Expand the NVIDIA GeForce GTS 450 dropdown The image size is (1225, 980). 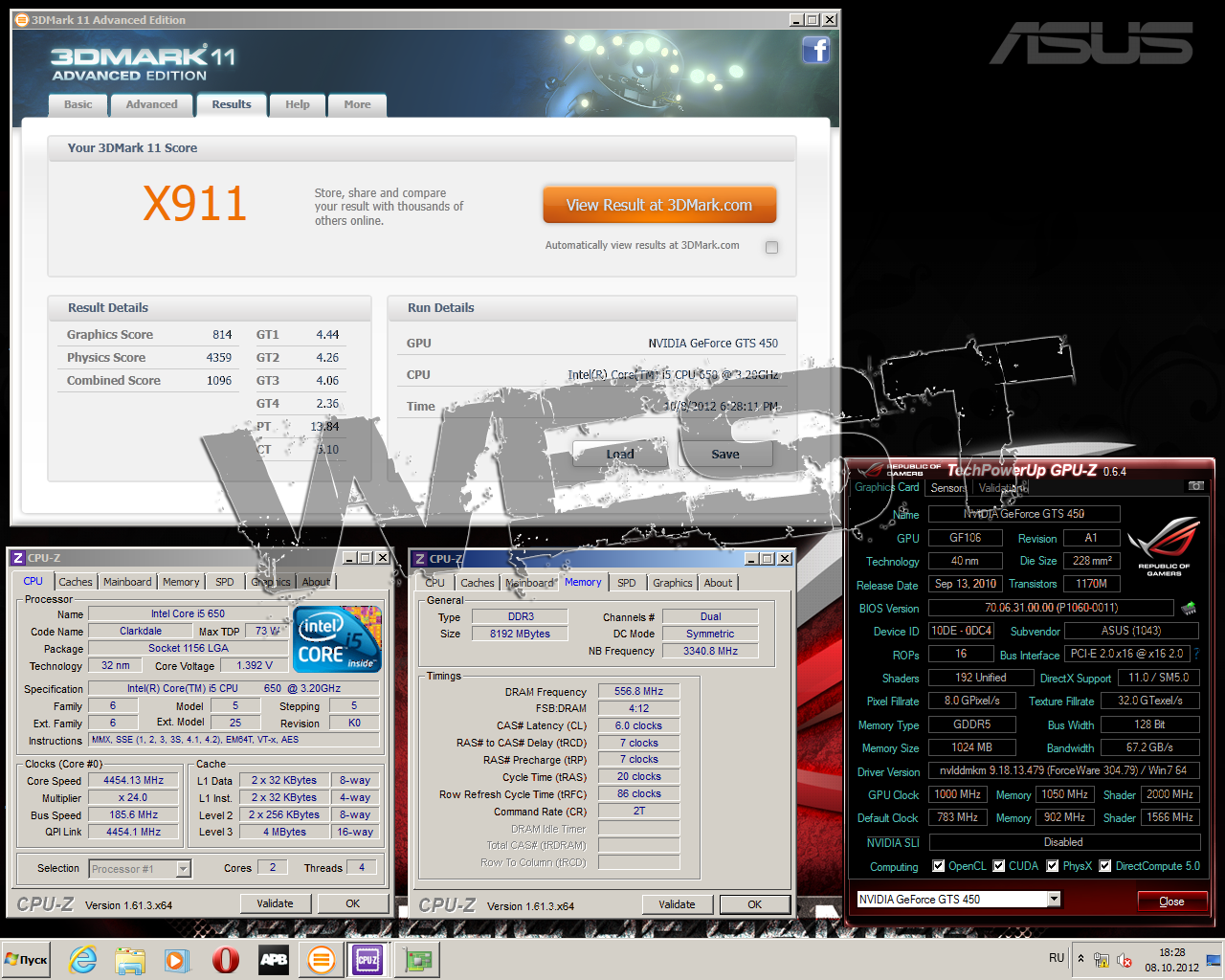(x=1054, y=899)
